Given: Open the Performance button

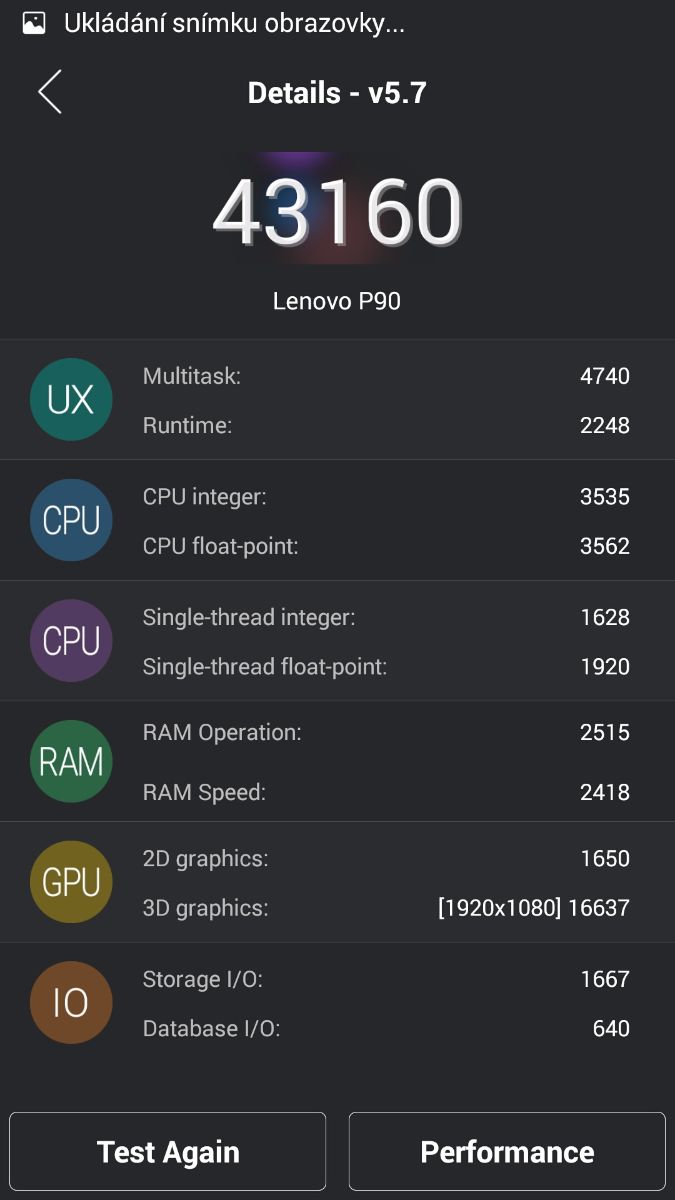Looking at the screenshot, I should 507,1152.
